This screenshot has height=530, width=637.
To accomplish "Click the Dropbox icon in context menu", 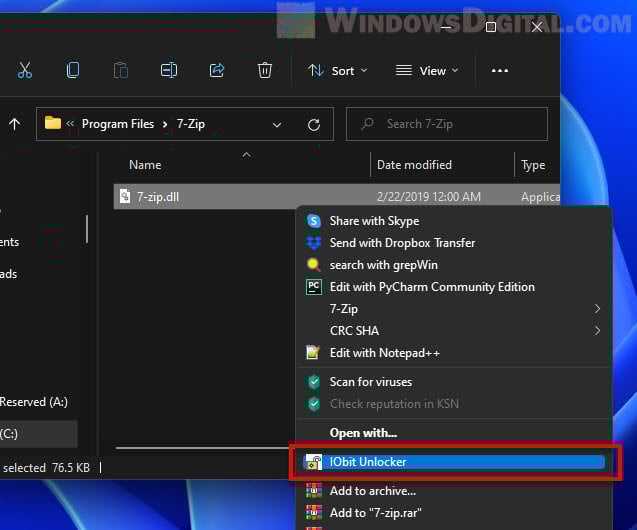I will coord(314,243).
